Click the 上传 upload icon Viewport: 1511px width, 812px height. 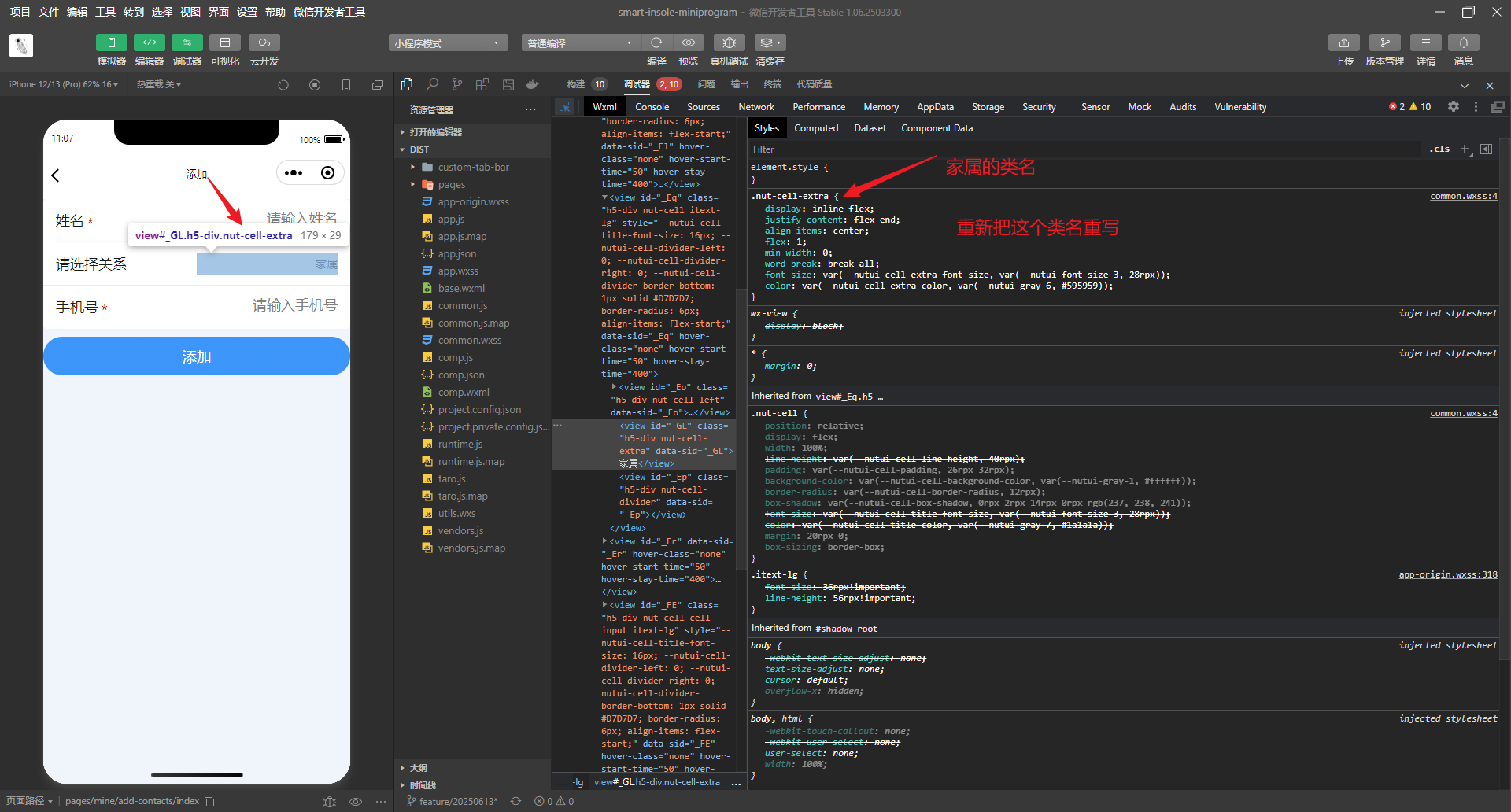1344,42
